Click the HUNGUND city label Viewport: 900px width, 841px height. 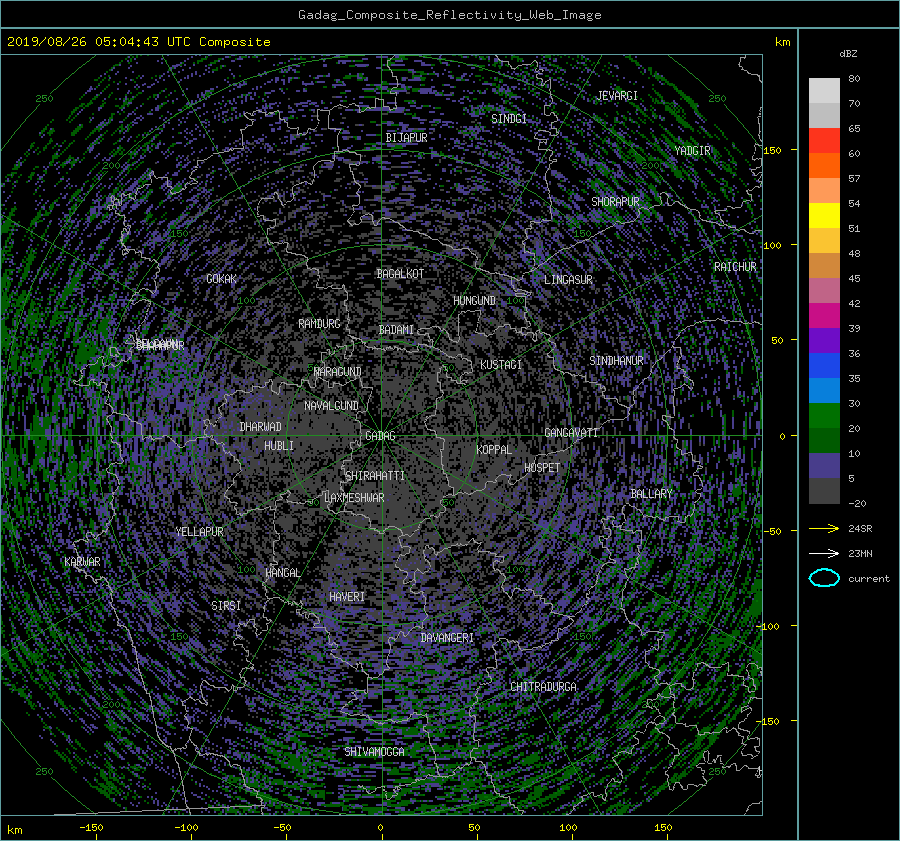(474, 300)
